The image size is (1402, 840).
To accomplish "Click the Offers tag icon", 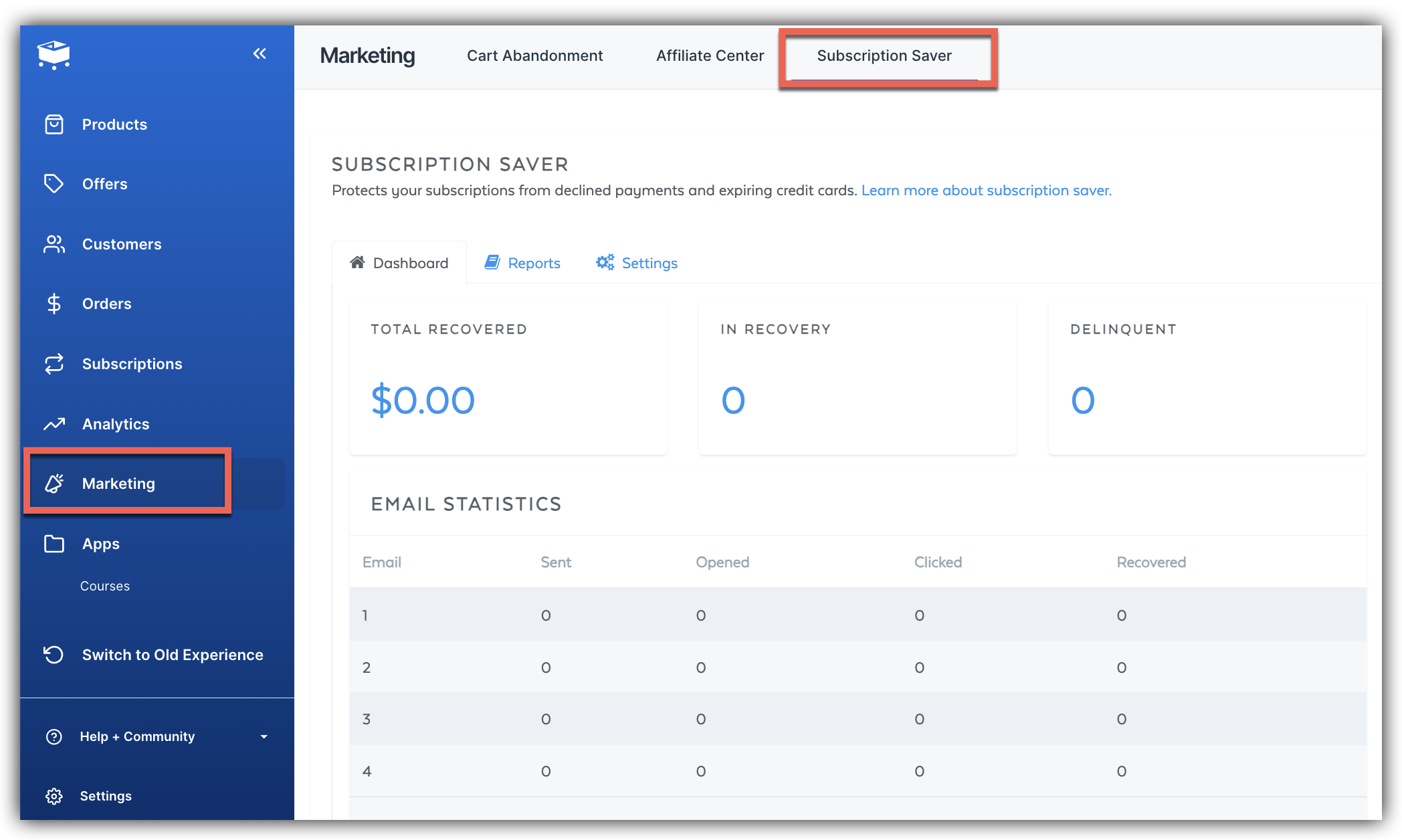I will point(54,183).
